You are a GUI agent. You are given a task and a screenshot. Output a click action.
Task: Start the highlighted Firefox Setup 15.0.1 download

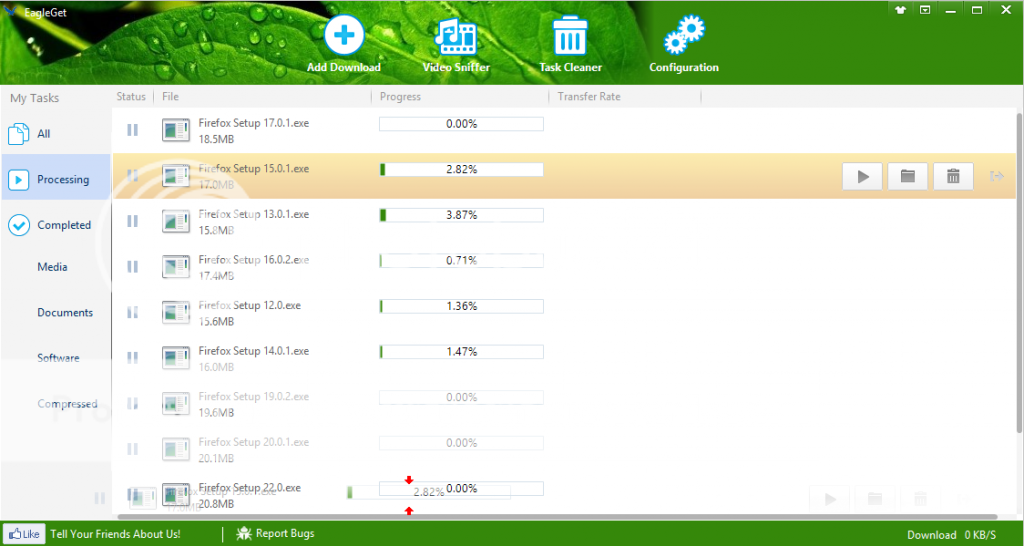pos(862,176)
